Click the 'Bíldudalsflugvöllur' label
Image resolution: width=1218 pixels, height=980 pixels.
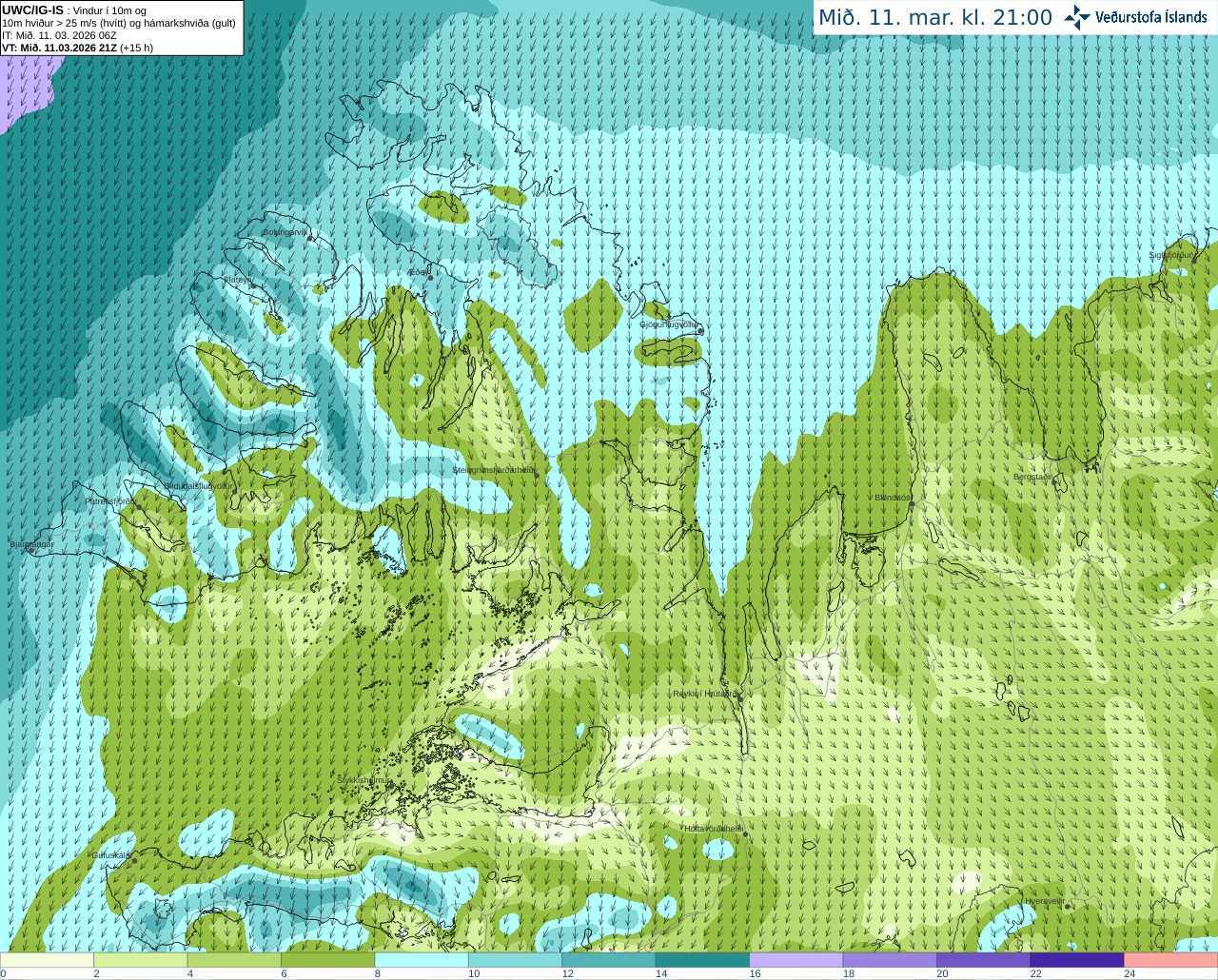point(198,485)
